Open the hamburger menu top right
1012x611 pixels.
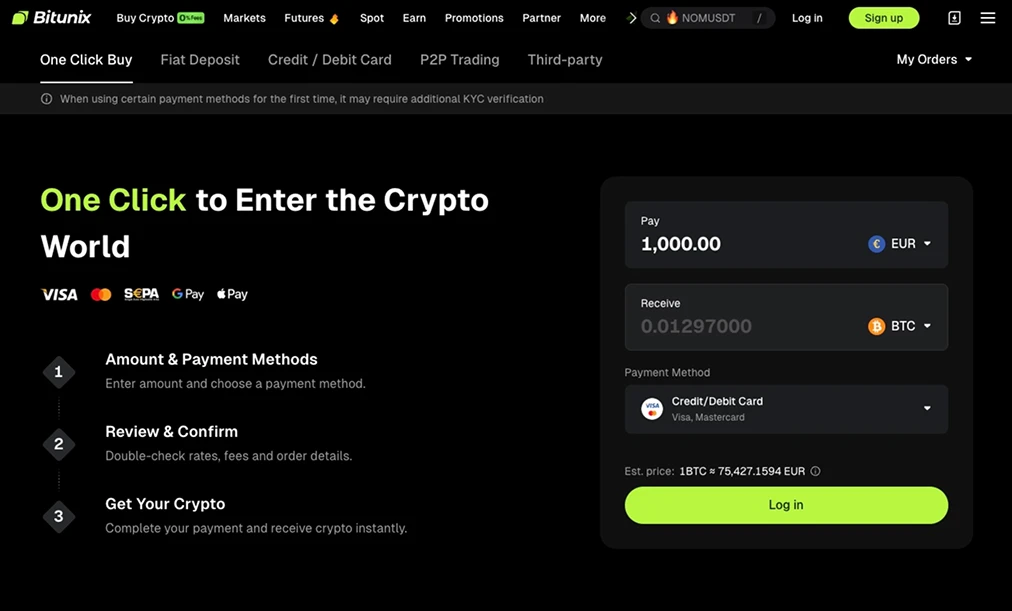point(988,17)
